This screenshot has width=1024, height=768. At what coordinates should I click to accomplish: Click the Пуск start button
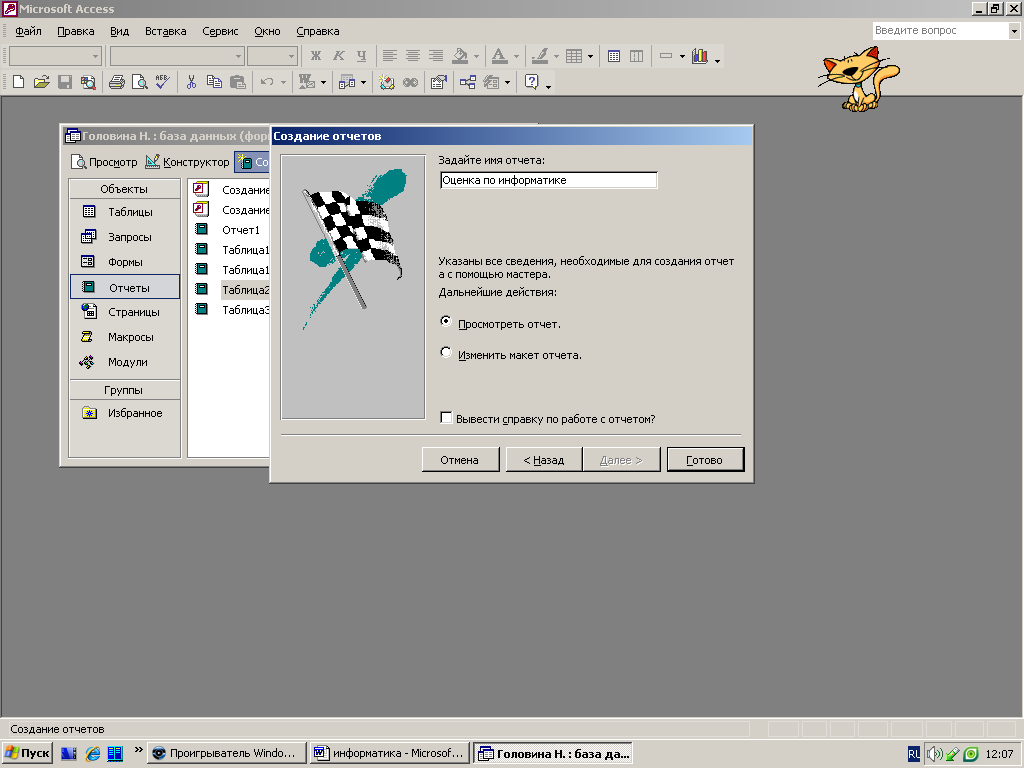pos(27,753)
